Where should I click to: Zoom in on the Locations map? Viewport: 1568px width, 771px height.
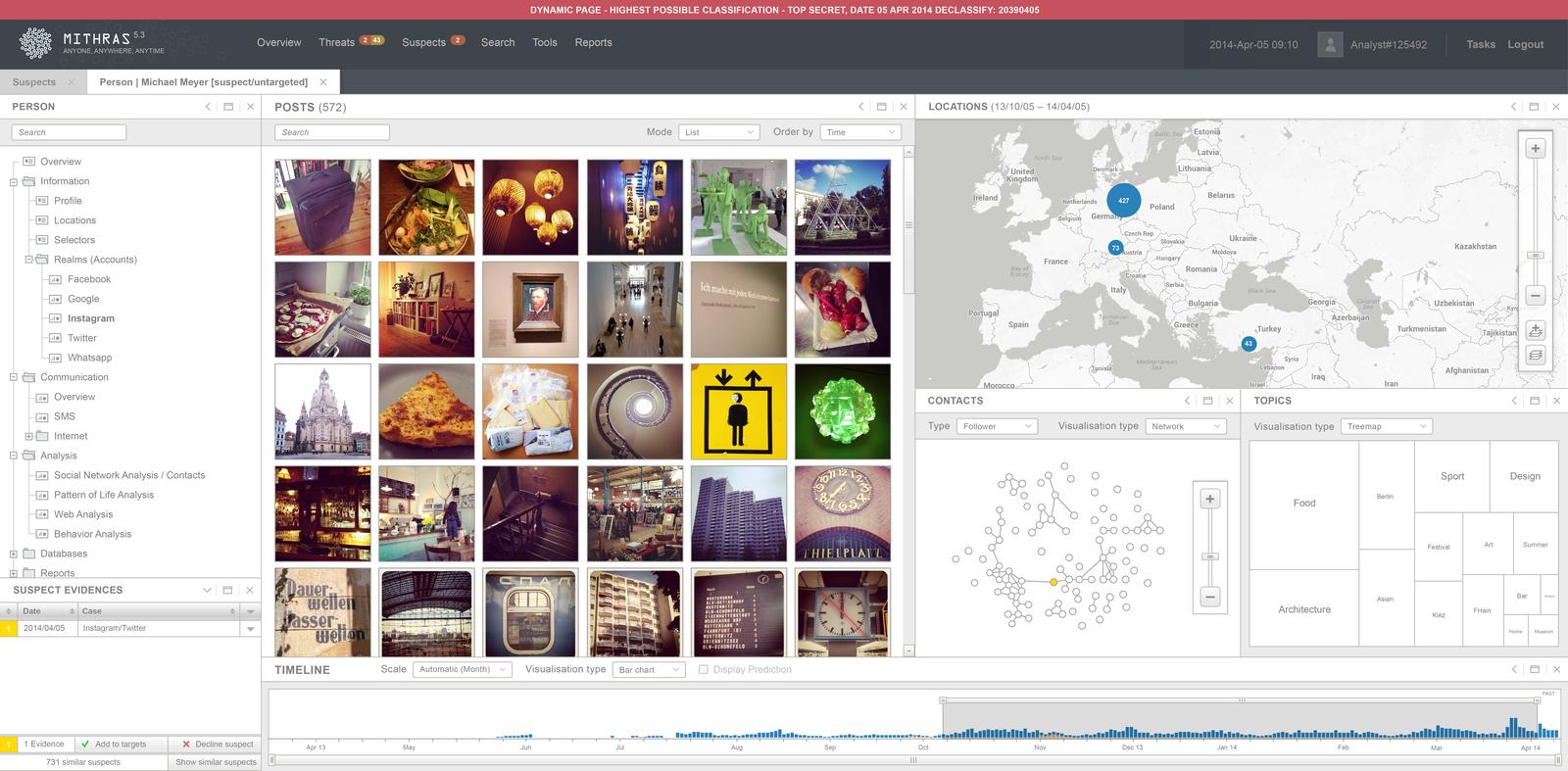[x=1536, y=149]
